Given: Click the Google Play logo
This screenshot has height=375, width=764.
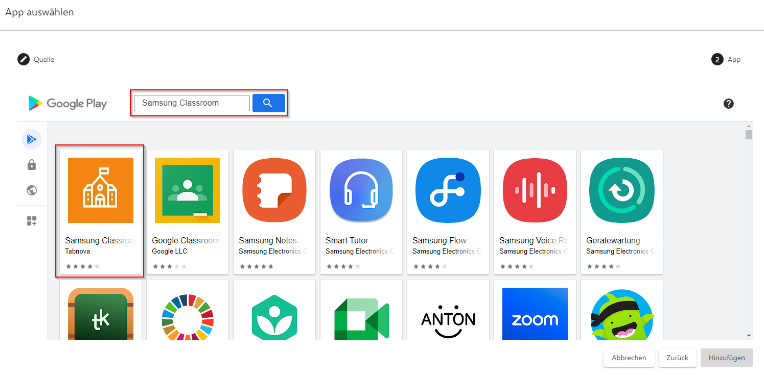Looking at the screenshot, I should 67,103.
